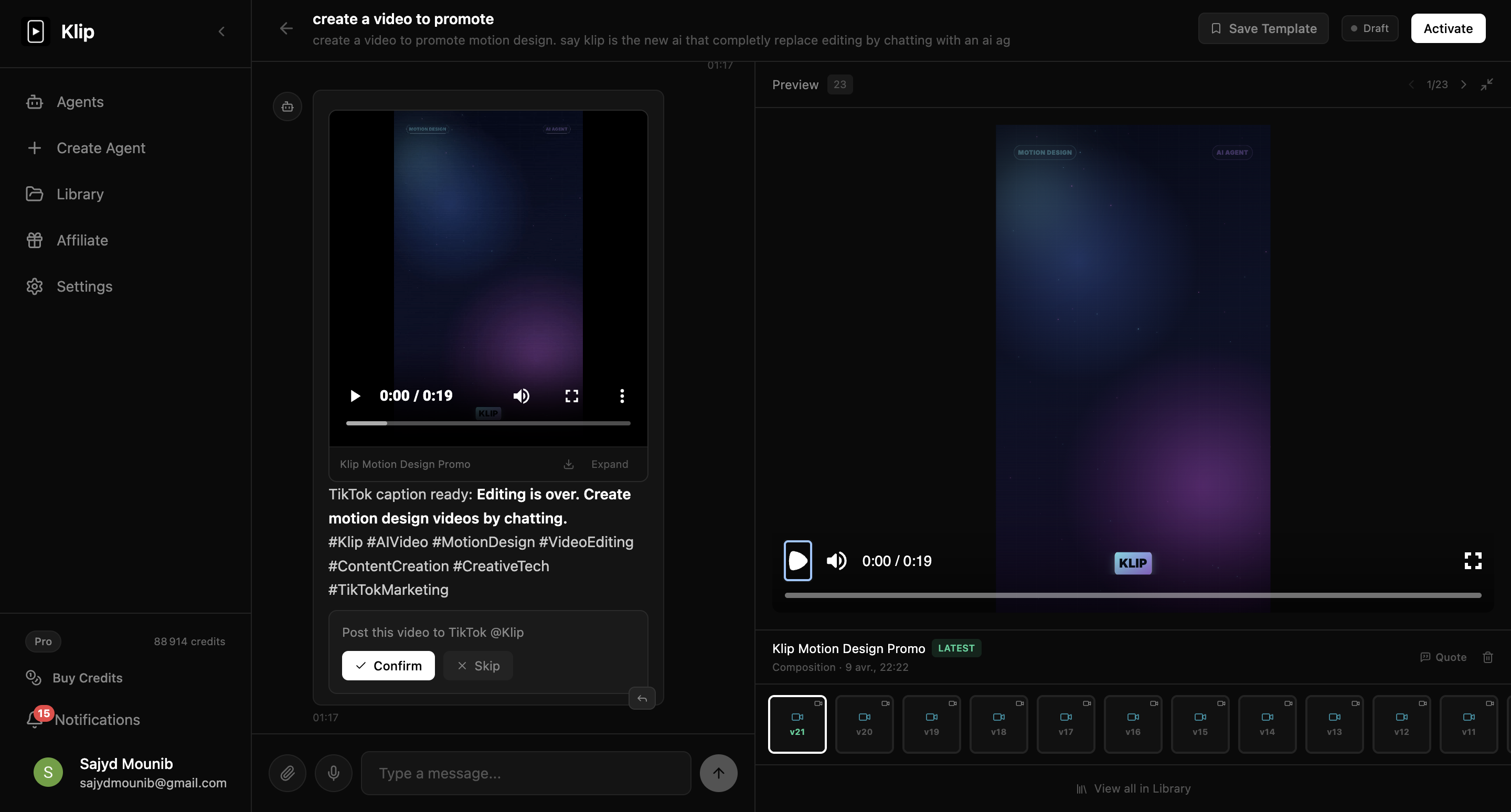This screenshot has height=812, width=1511.
Task: Open chat video three-dot options menu
Action: [x=622, y=396]
